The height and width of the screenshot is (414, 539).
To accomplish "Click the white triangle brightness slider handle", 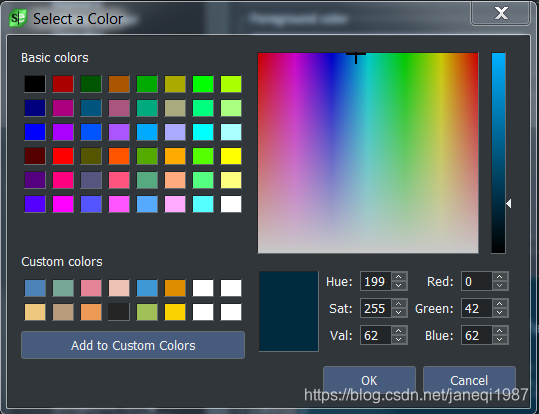I will click(x=509, y=204).
